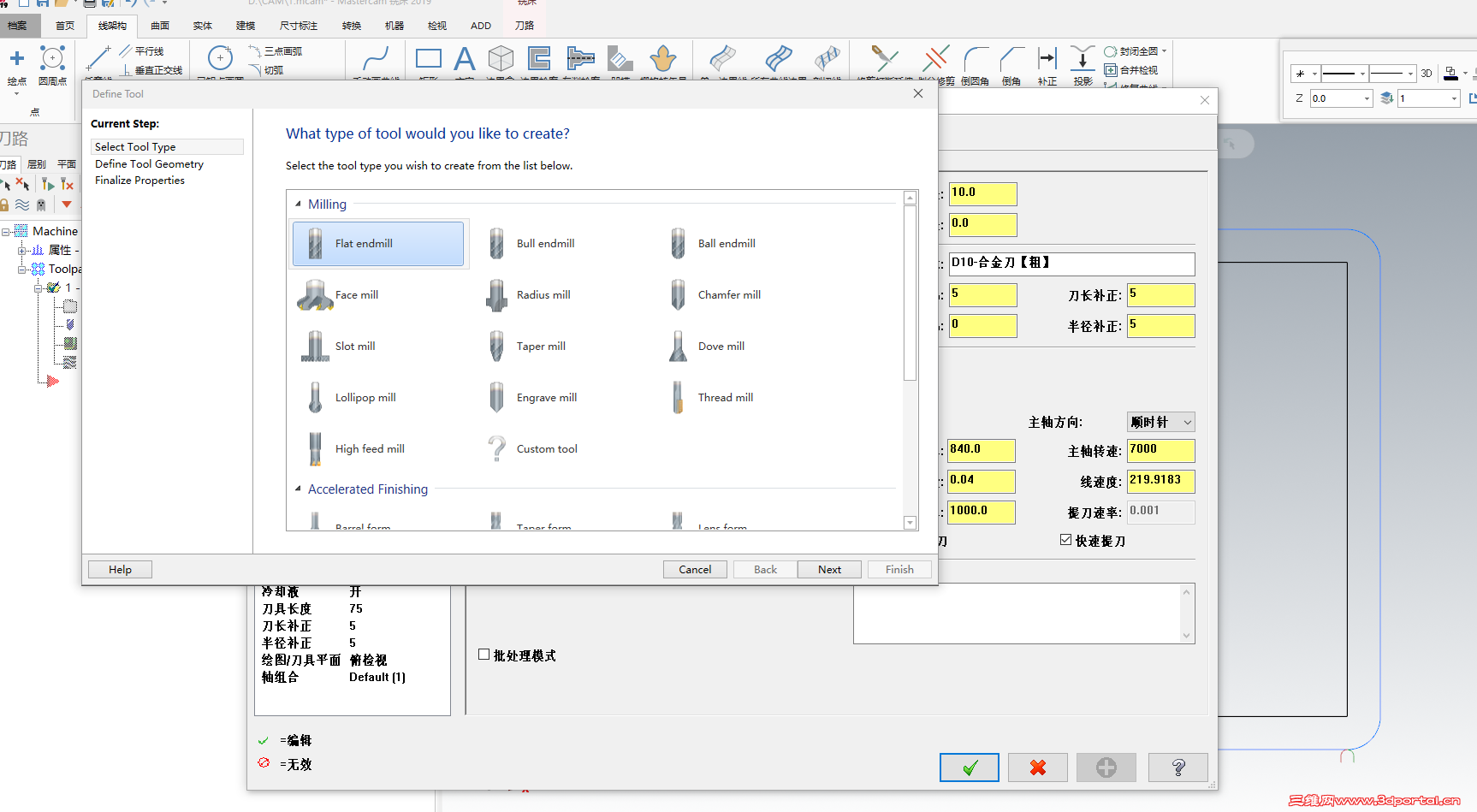The height and width of the screenshot is (812, 1477).
Task: Choose the Custom tool option
Action: click(x=532, y=449)
